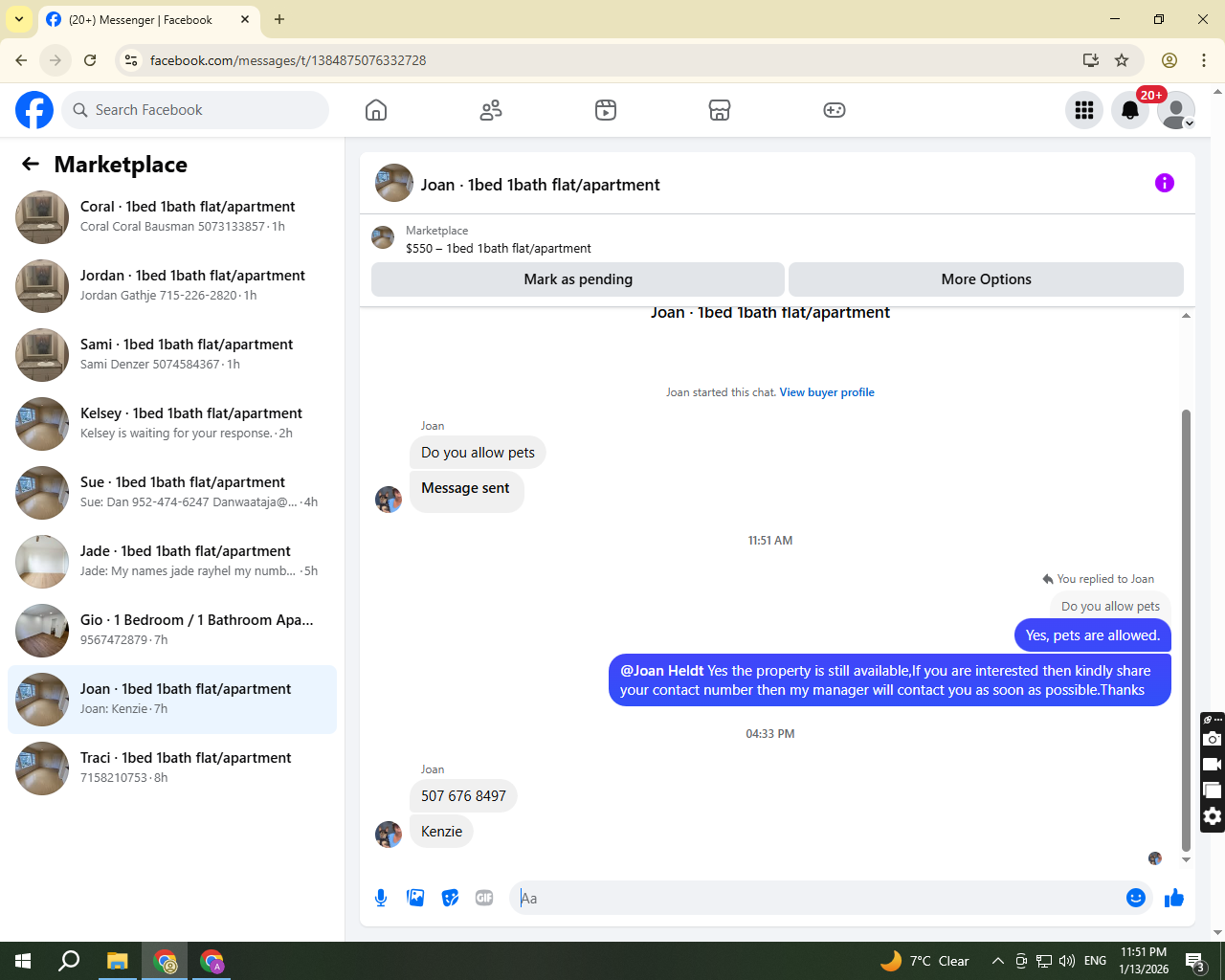Open Chrome three-dot menu
1225x980 pixels.
[x=1204, y=60]
